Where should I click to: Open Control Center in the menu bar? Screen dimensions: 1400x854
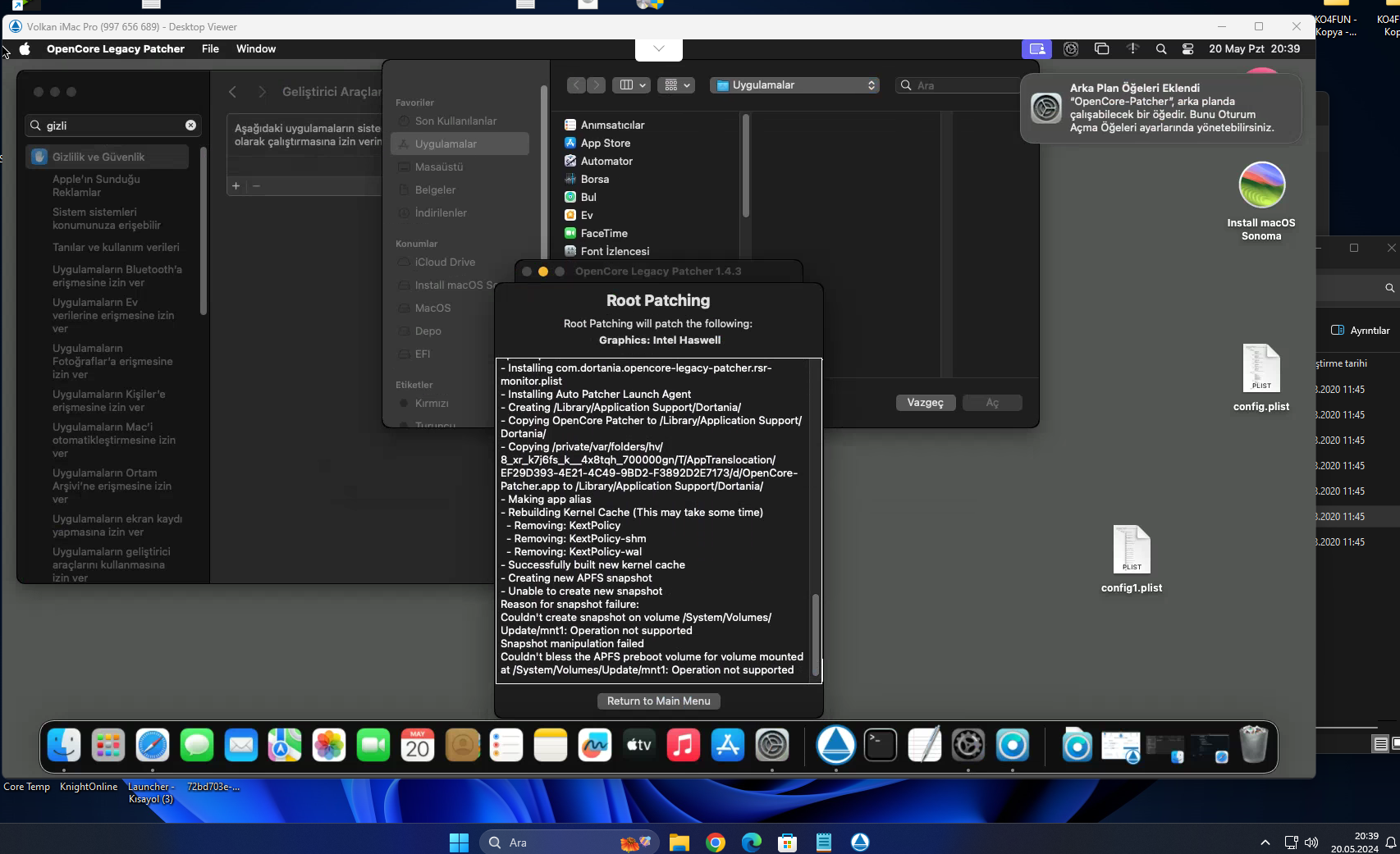pos(1187,49)
